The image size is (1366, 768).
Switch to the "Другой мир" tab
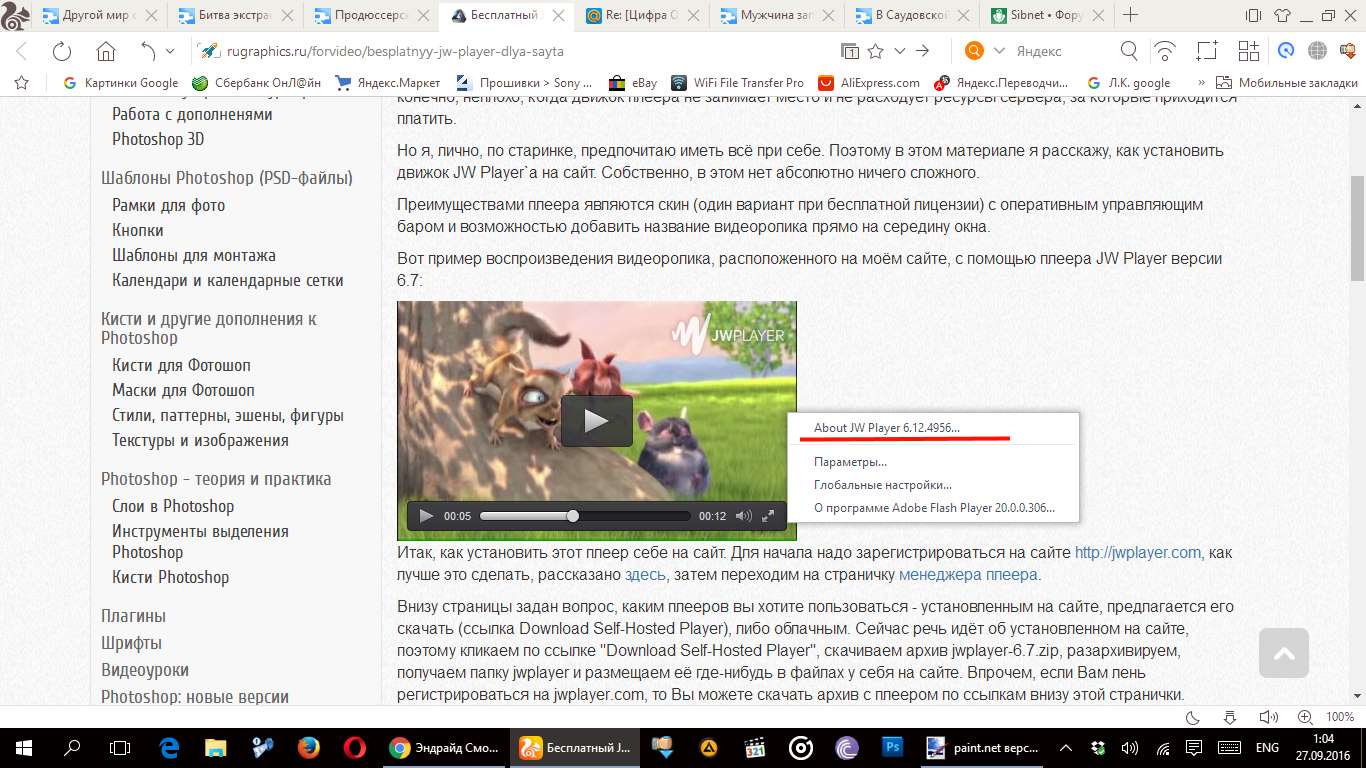[x=102, y=15]
